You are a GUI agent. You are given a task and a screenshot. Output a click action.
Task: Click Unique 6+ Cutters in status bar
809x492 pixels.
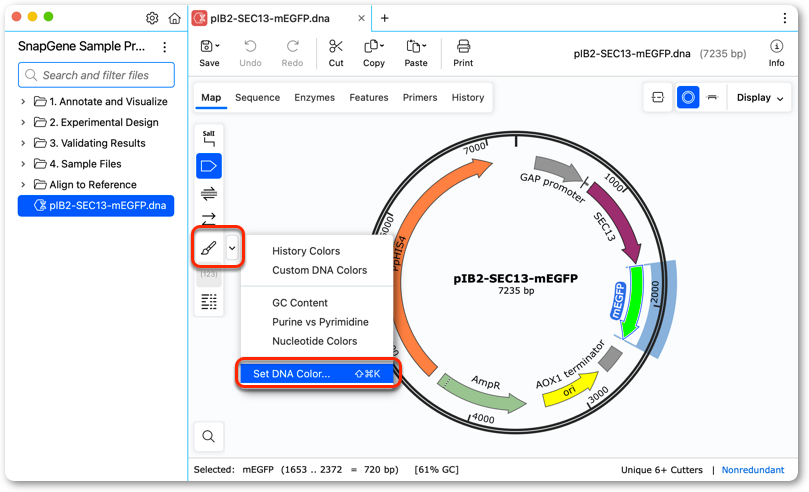[661, 470]
